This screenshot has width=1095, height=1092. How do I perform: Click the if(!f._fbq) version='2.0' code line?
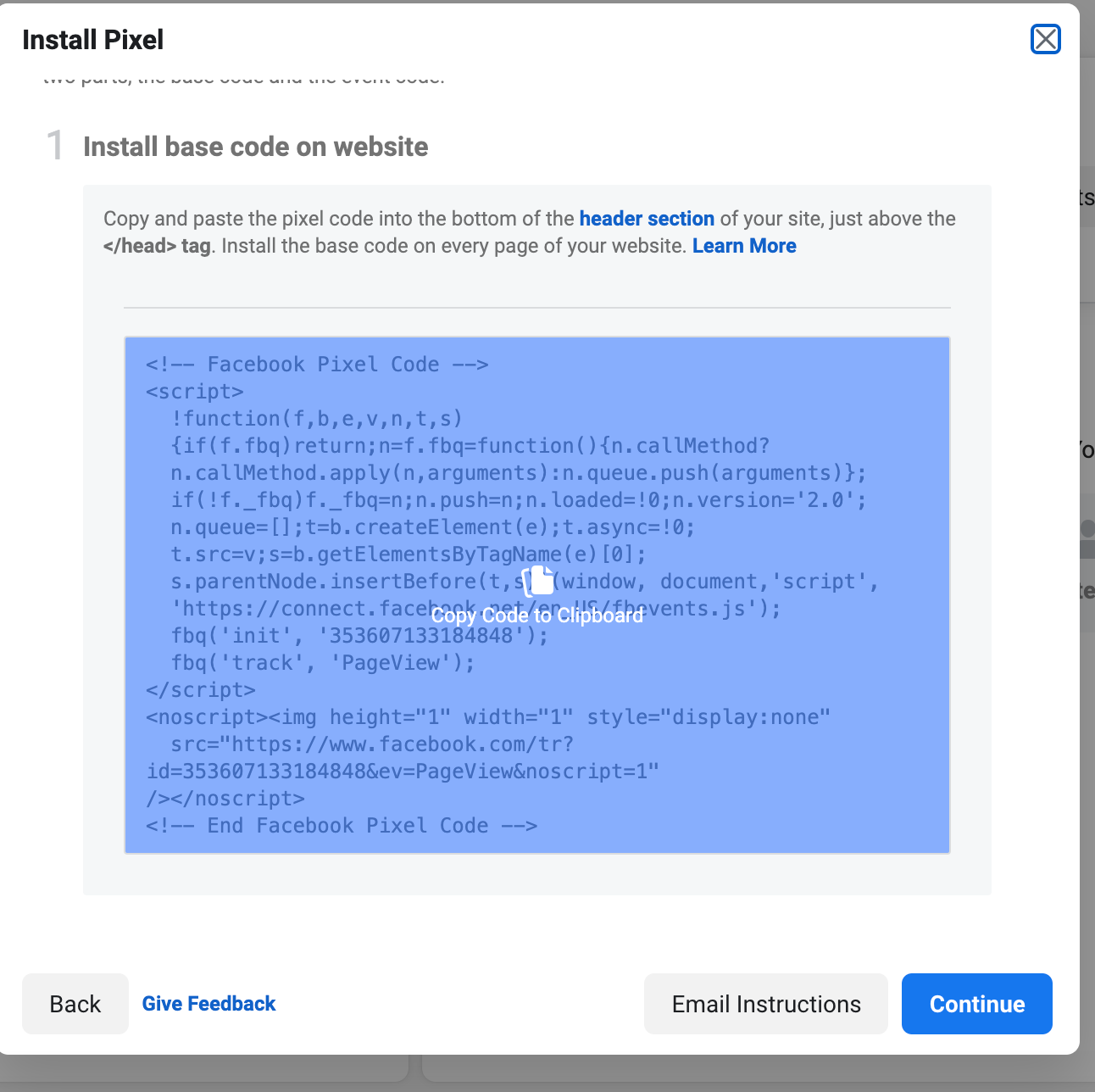click(x=519, y=500)
